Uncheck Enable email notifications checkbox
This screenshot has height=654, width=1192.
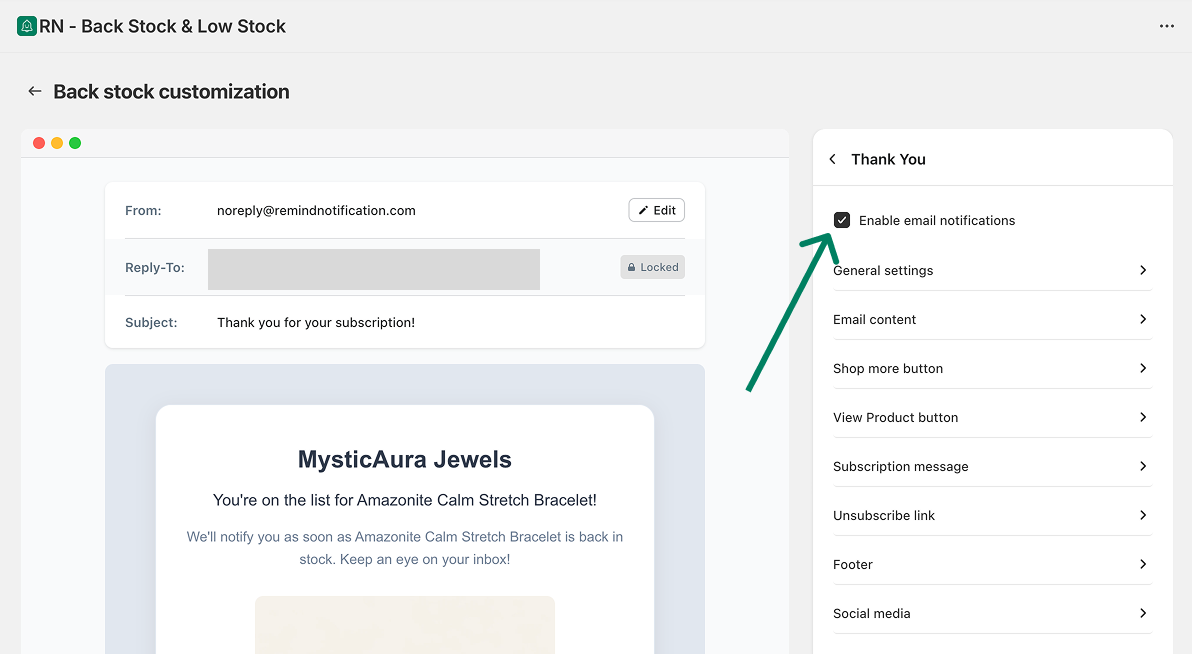click(x=842, y=220)
